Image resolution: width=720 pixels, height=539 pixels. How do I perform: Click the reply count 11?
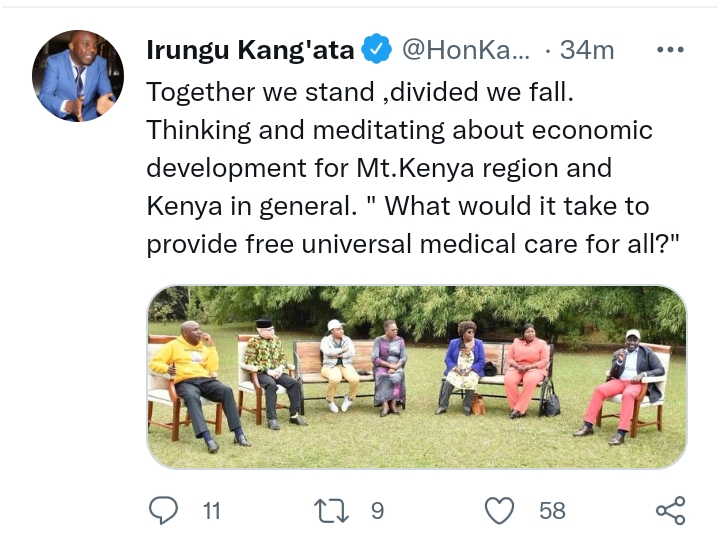point(212,511)
